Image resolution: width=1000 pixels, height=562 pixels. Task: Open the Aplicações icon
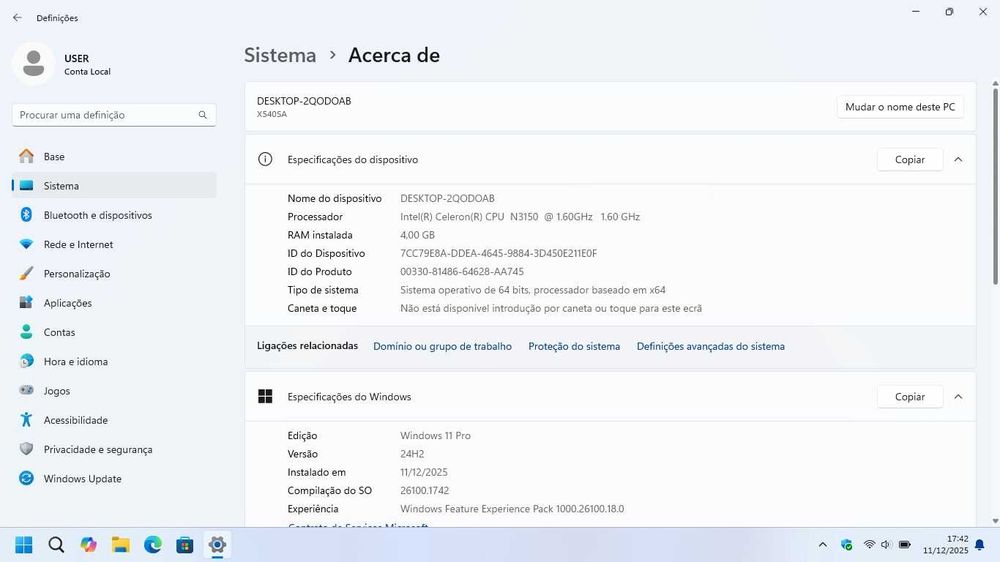(26, 302)
